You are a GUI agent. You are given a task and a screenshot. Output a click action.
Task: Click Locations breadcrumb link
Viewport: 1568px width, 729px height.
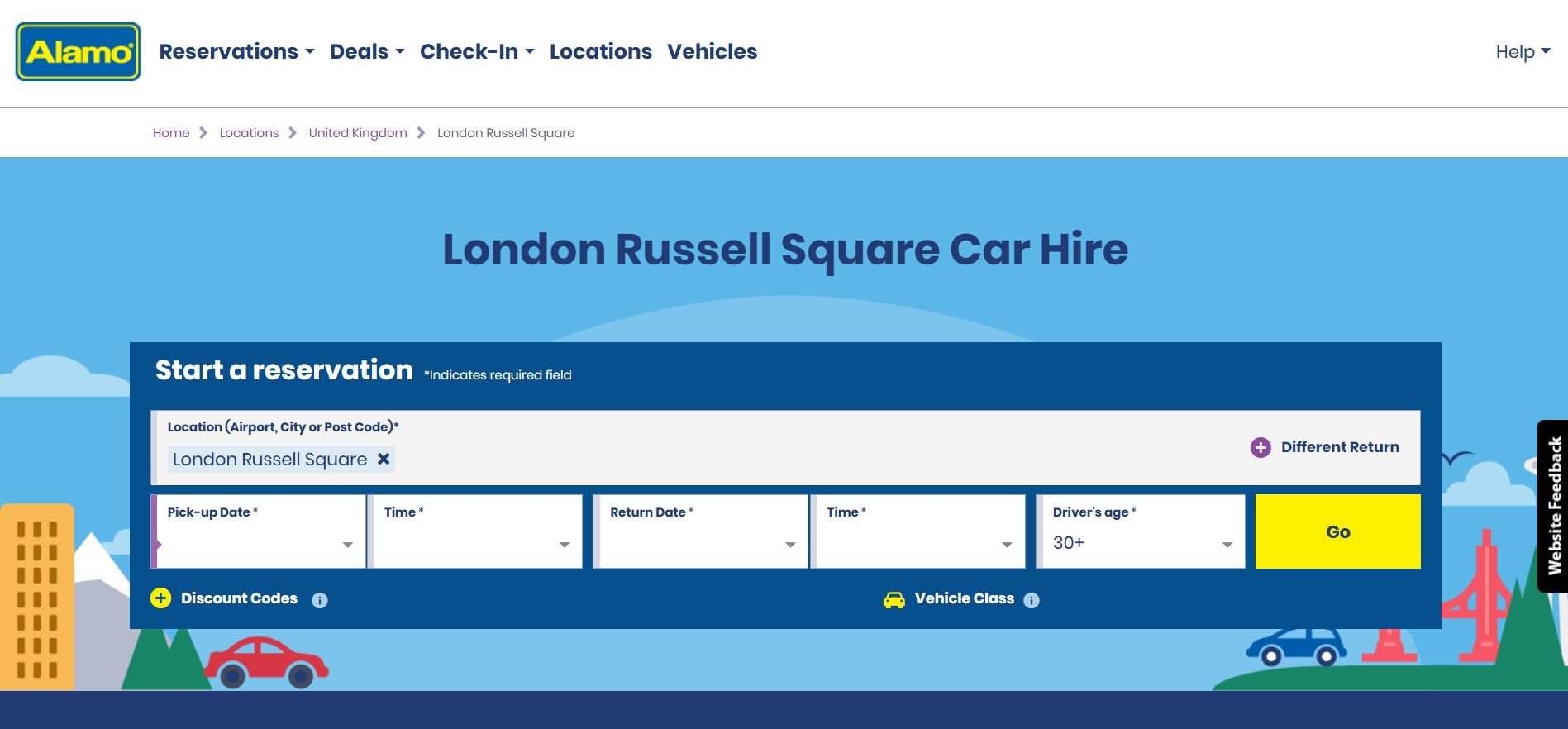(249, 132)
